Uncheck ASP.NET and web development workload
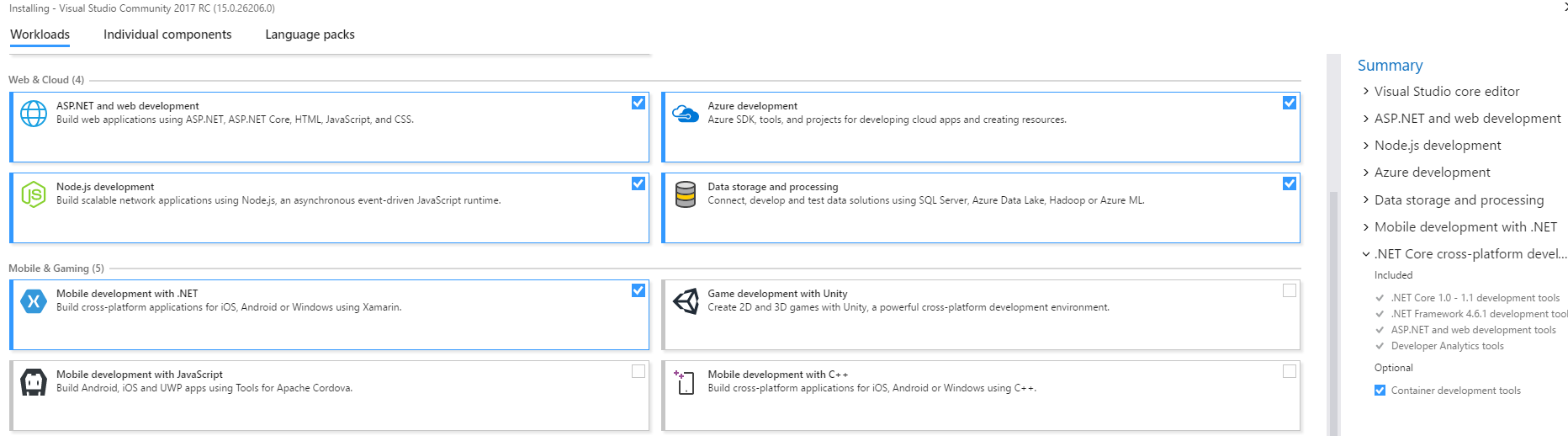1568x436 pixels. point(638,103)
